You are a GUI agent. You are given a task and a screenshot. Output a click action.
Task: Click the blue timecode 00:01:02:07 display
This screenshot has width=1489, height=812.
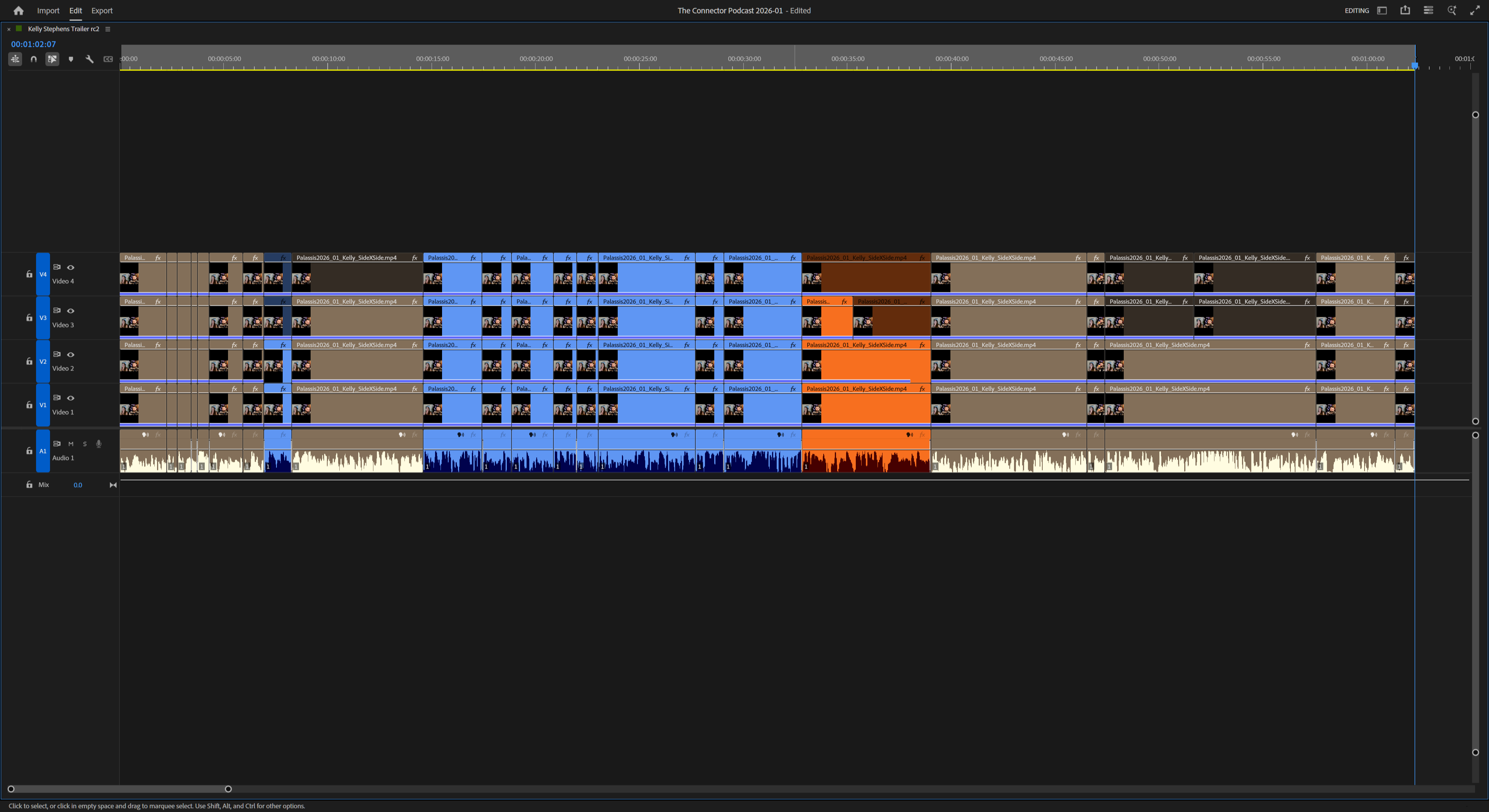point(33,43)
